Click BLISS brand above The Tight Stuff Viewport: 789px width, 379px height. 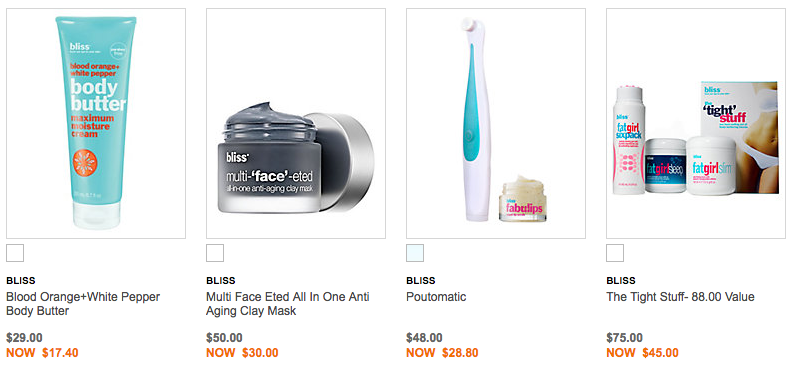click(621, 281)
